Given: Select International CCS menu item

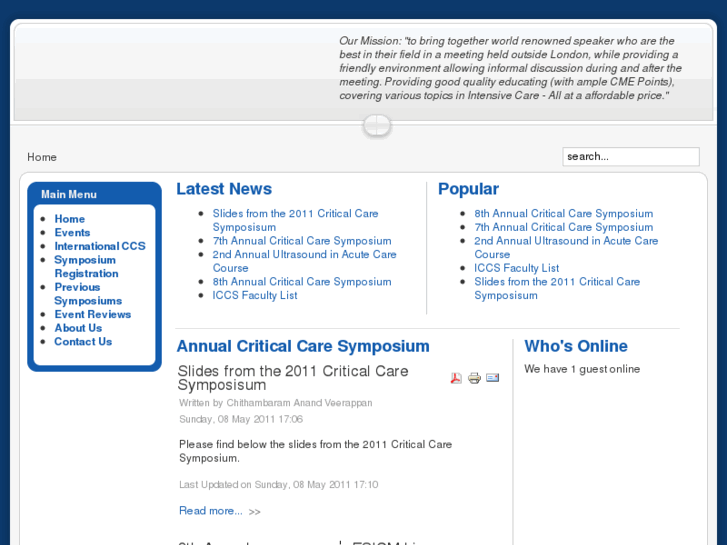Looking at the screenshot, I should click(100, 246).
